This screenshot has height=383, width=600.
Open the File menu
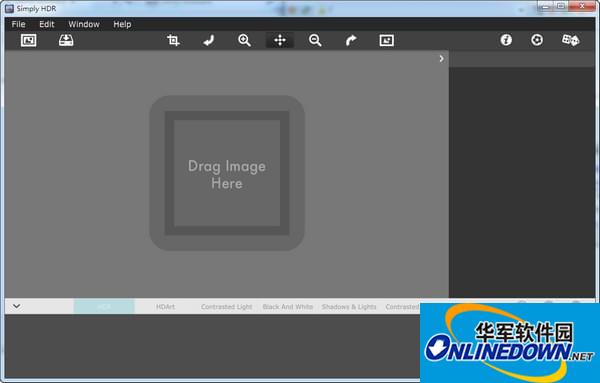tap(18, 24)
